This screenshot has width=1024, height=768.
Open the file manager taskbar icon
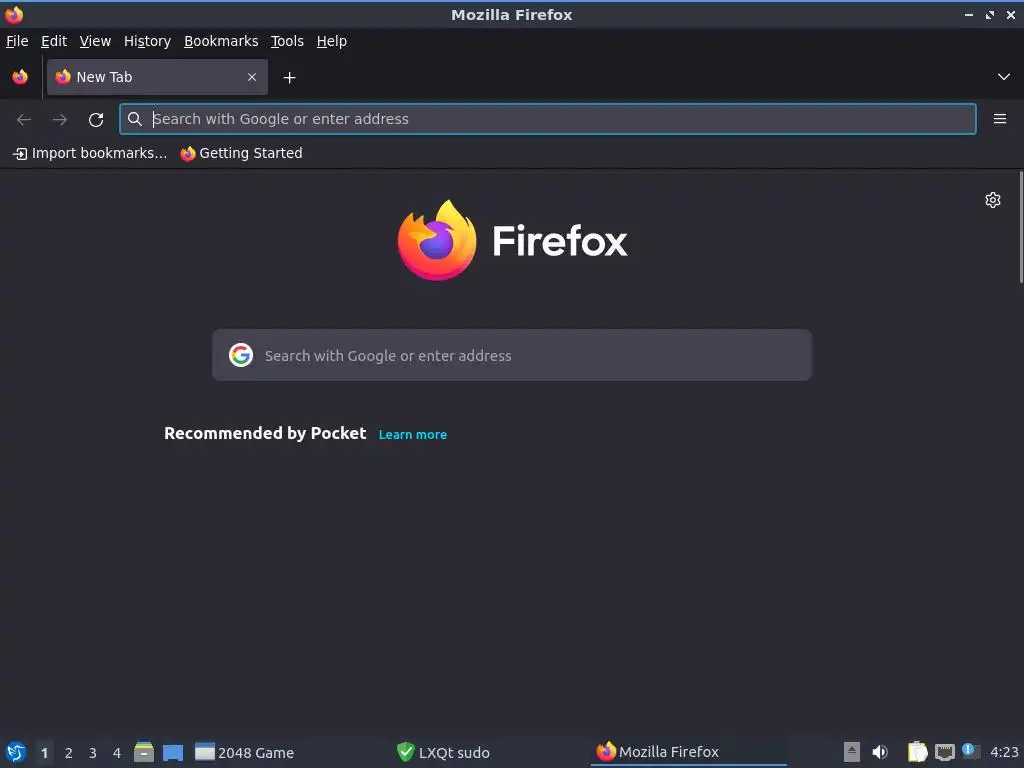point(144,752)
